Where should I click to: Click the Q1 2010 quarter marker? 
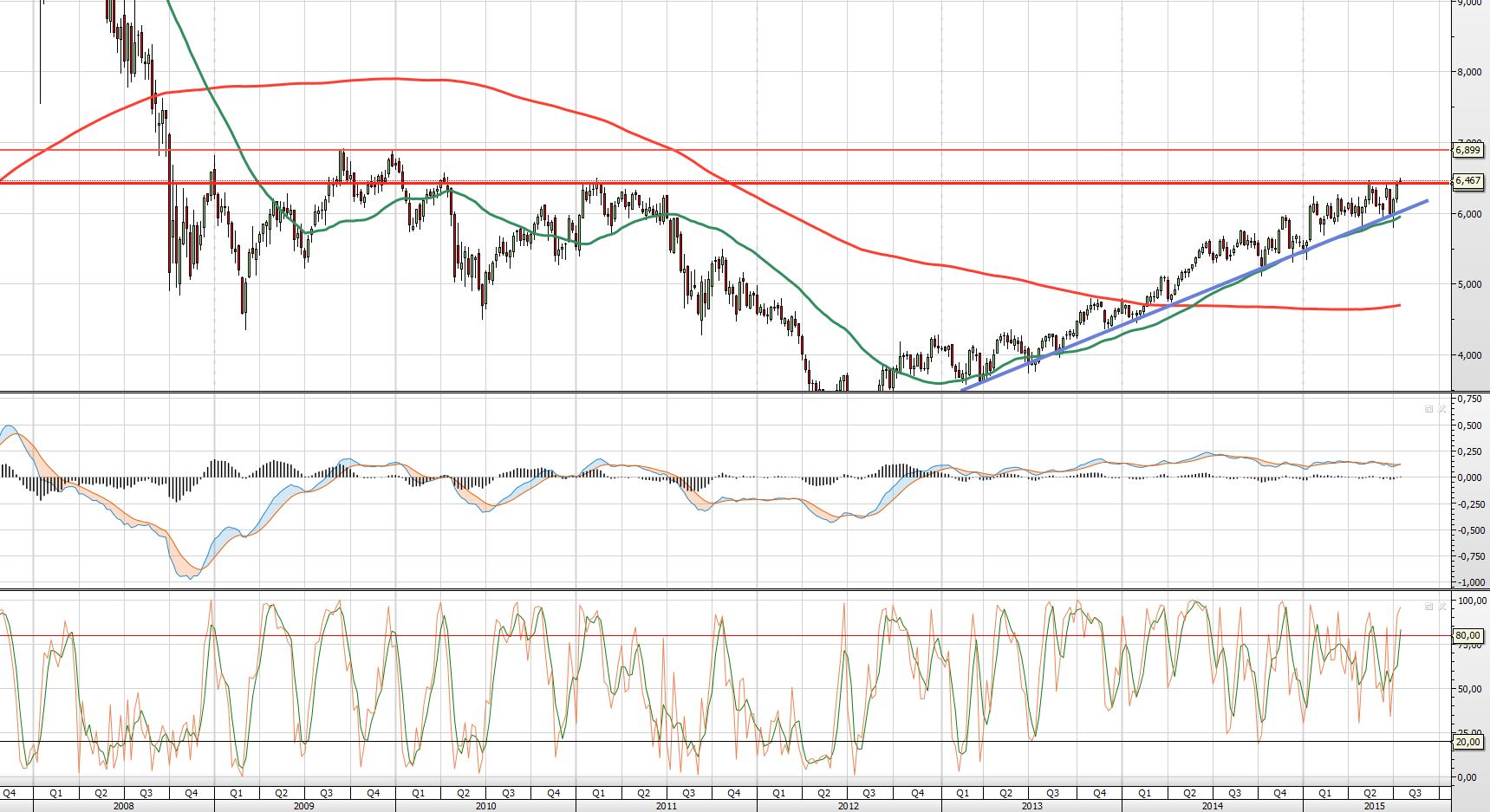[418, 793]
